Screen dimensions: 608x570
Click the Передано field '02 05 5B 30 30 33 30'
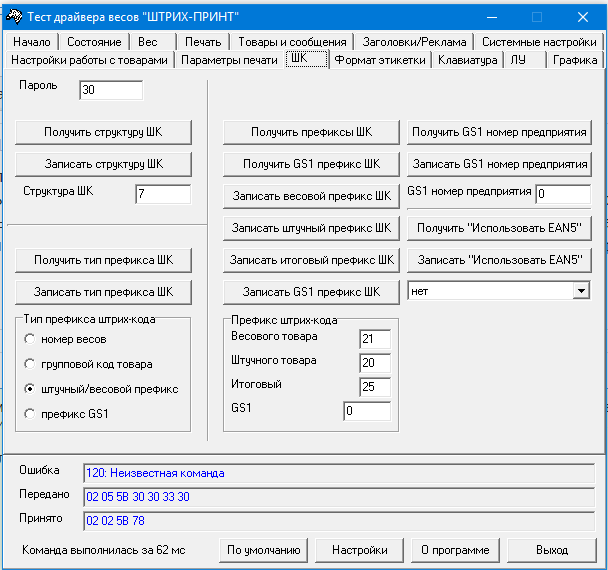[x=339, y=497]
